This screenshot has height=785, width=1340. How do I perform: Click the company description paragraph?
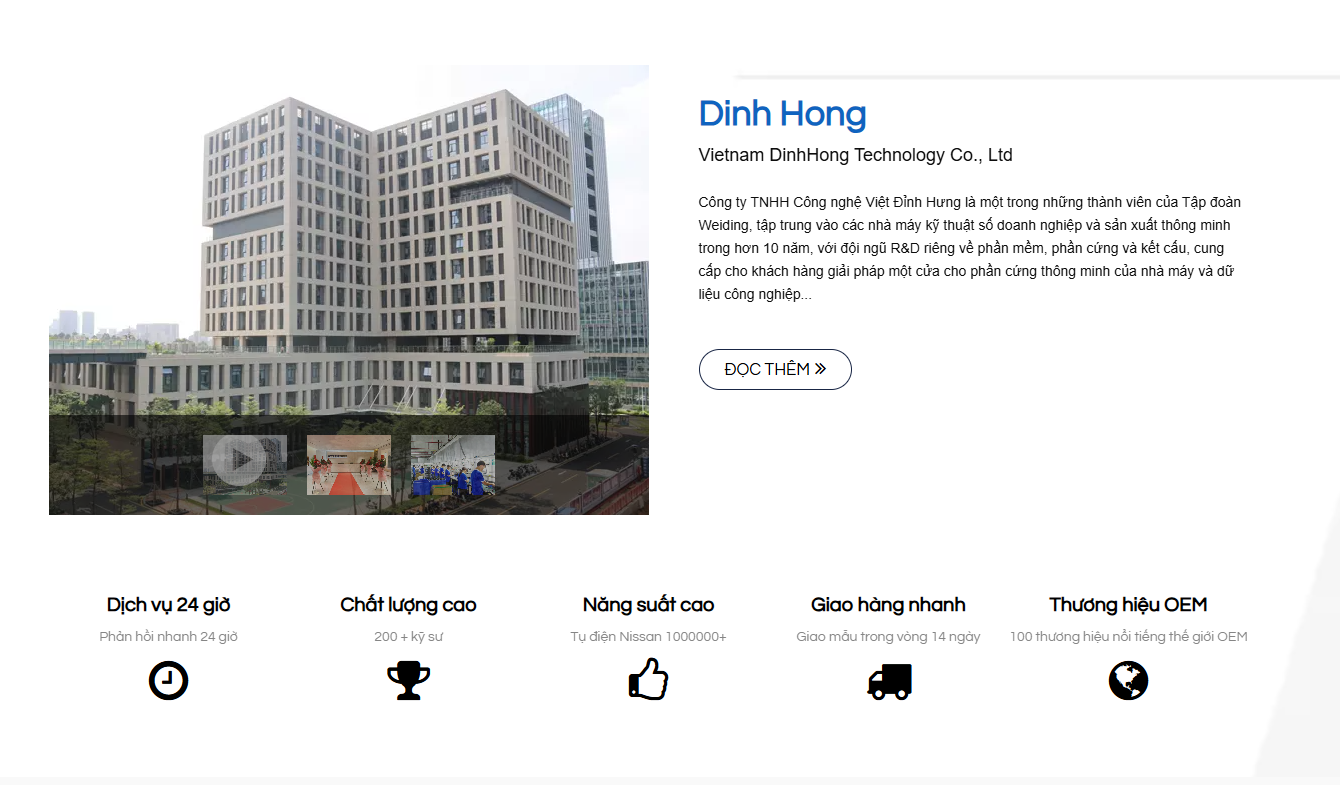click(x=970, y=248)
